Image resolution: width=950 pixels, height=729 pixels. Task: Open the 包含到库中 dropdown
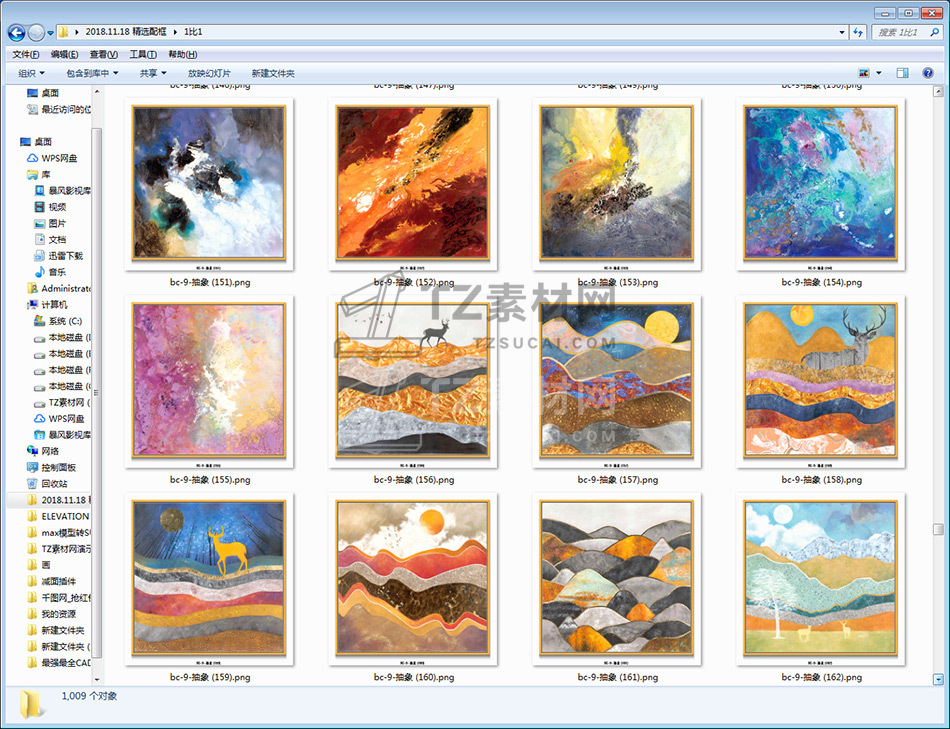point(92,73)
